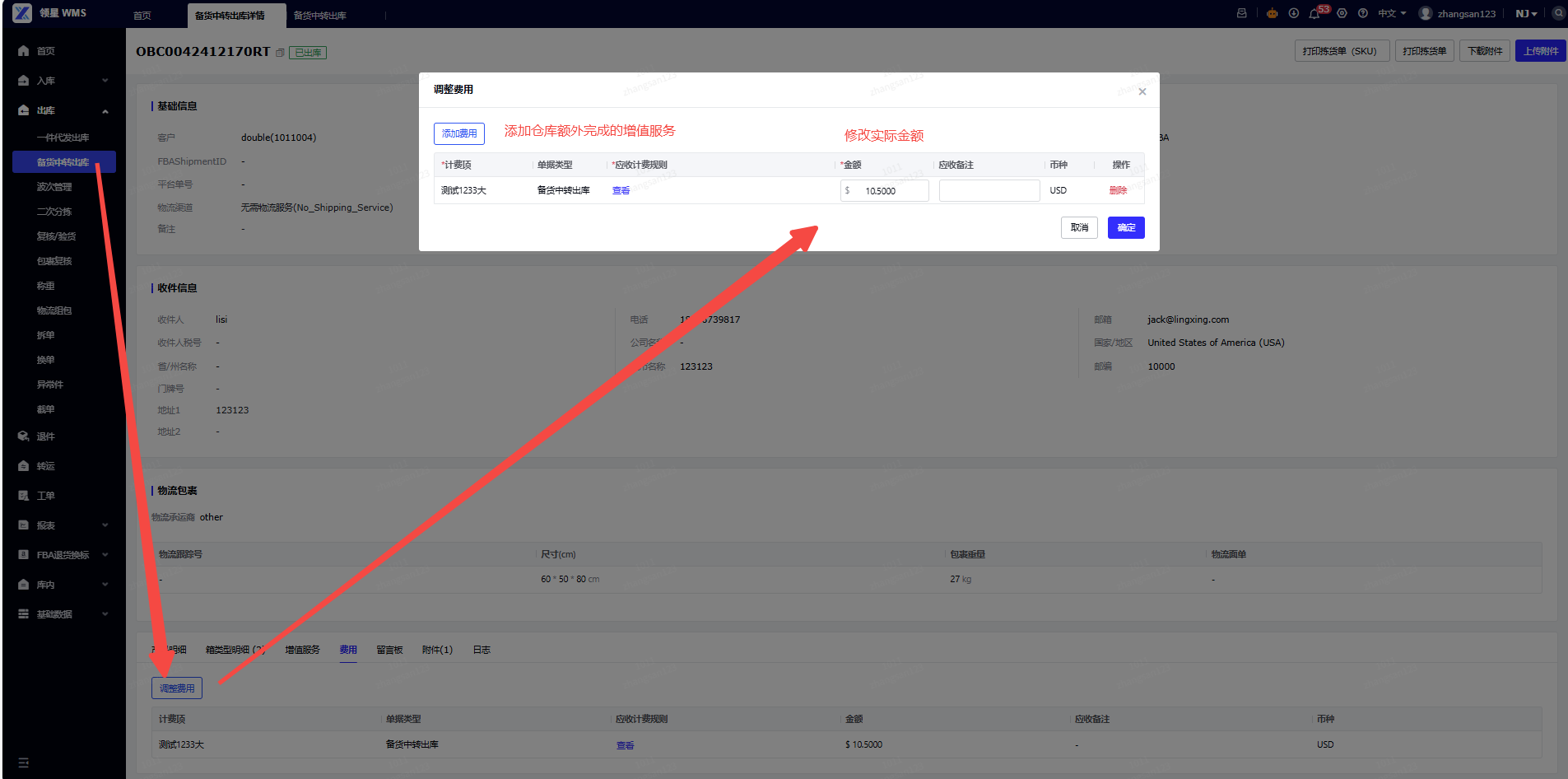This screenshot has width=1568, height=779.
Task: Open the 附件(1) tab
Action: pos(437,650)
